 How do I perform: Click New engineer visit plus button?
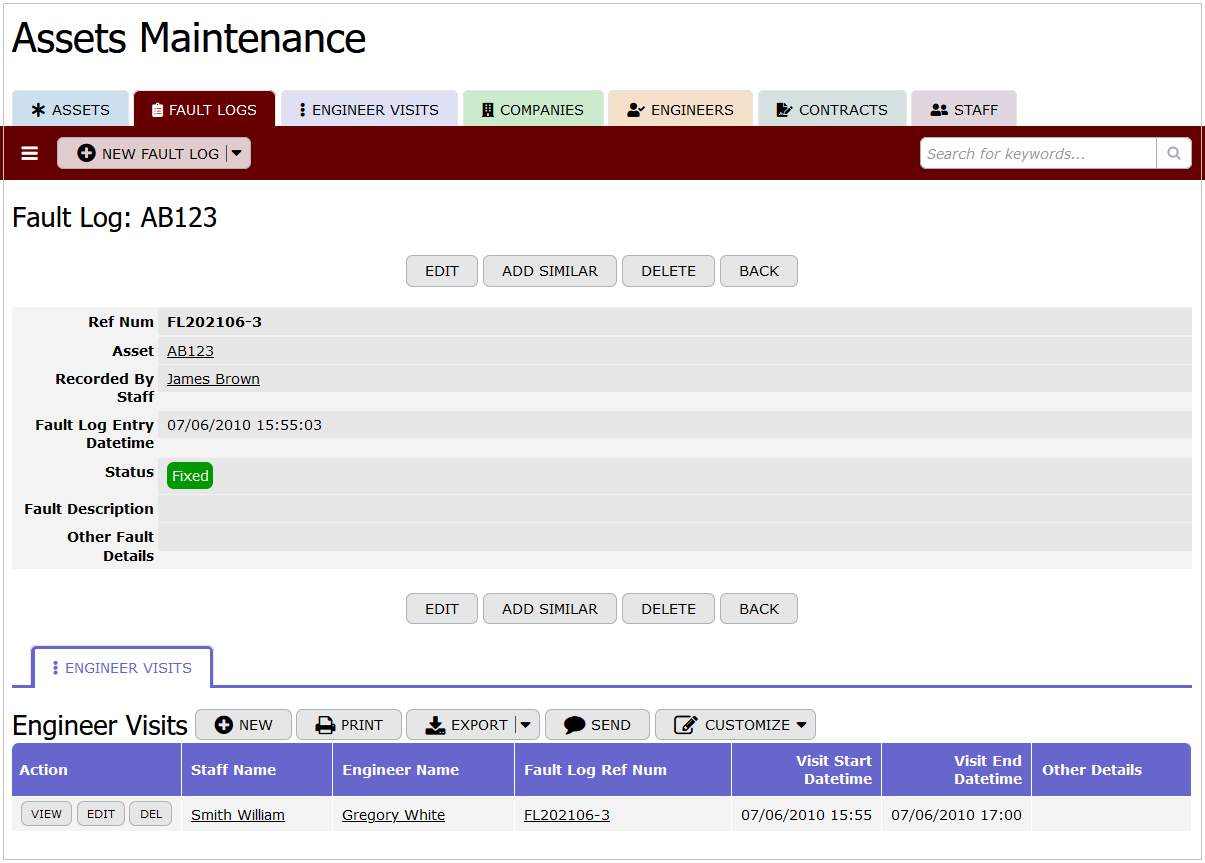click(x=243, y=725)
